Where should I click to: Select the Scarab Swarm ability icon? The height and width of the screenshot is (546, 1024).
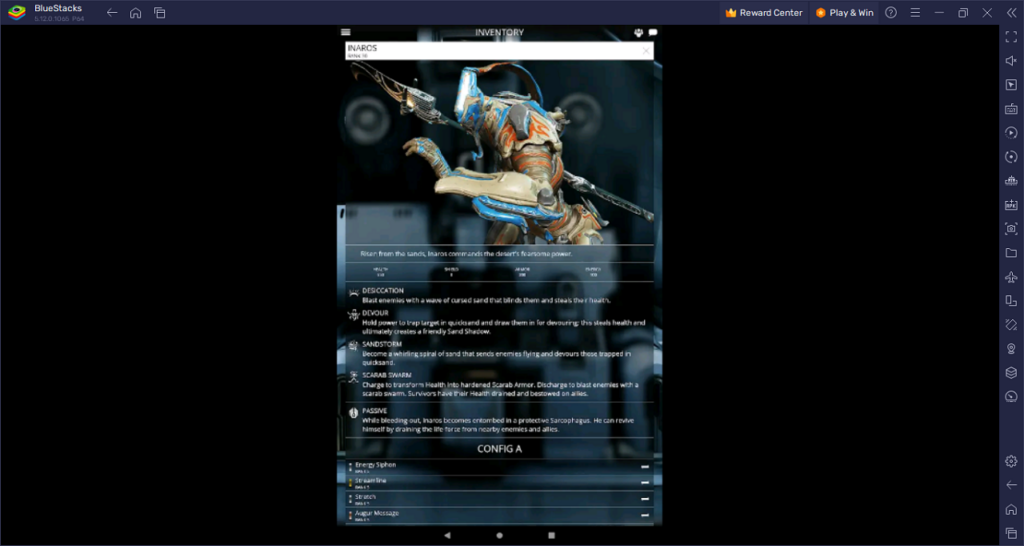click(x=354, y=377)
